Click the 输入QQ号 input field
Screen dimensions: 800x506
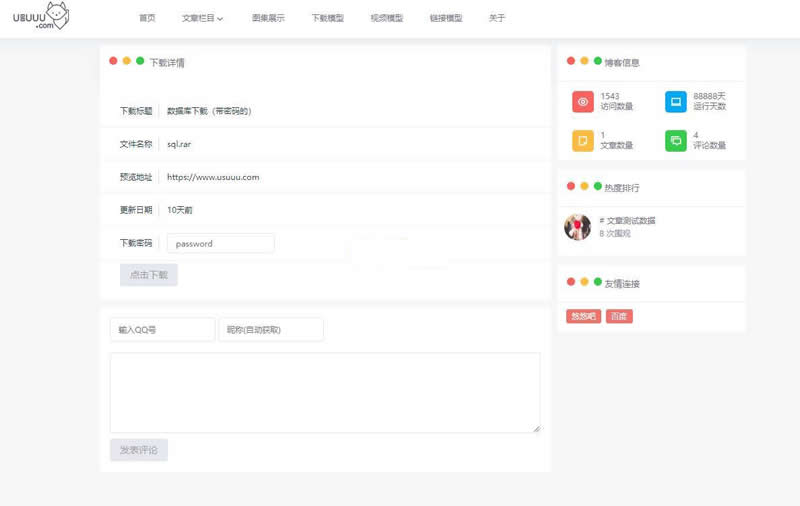point(162,330)
